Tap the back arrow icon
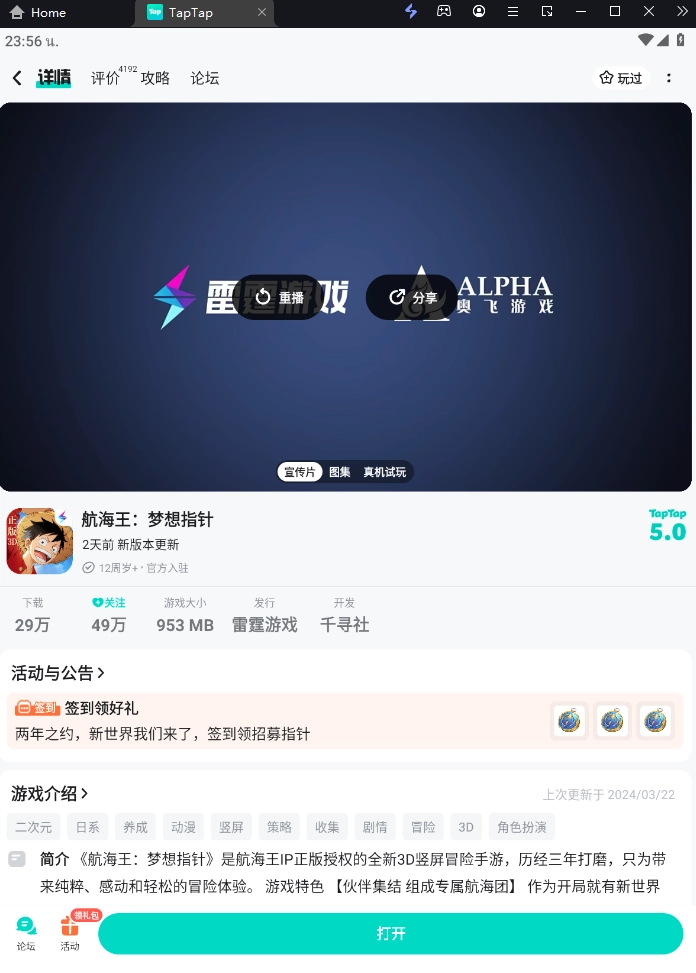The height and width of the screenshot is (973, 696). coord(17,78)
